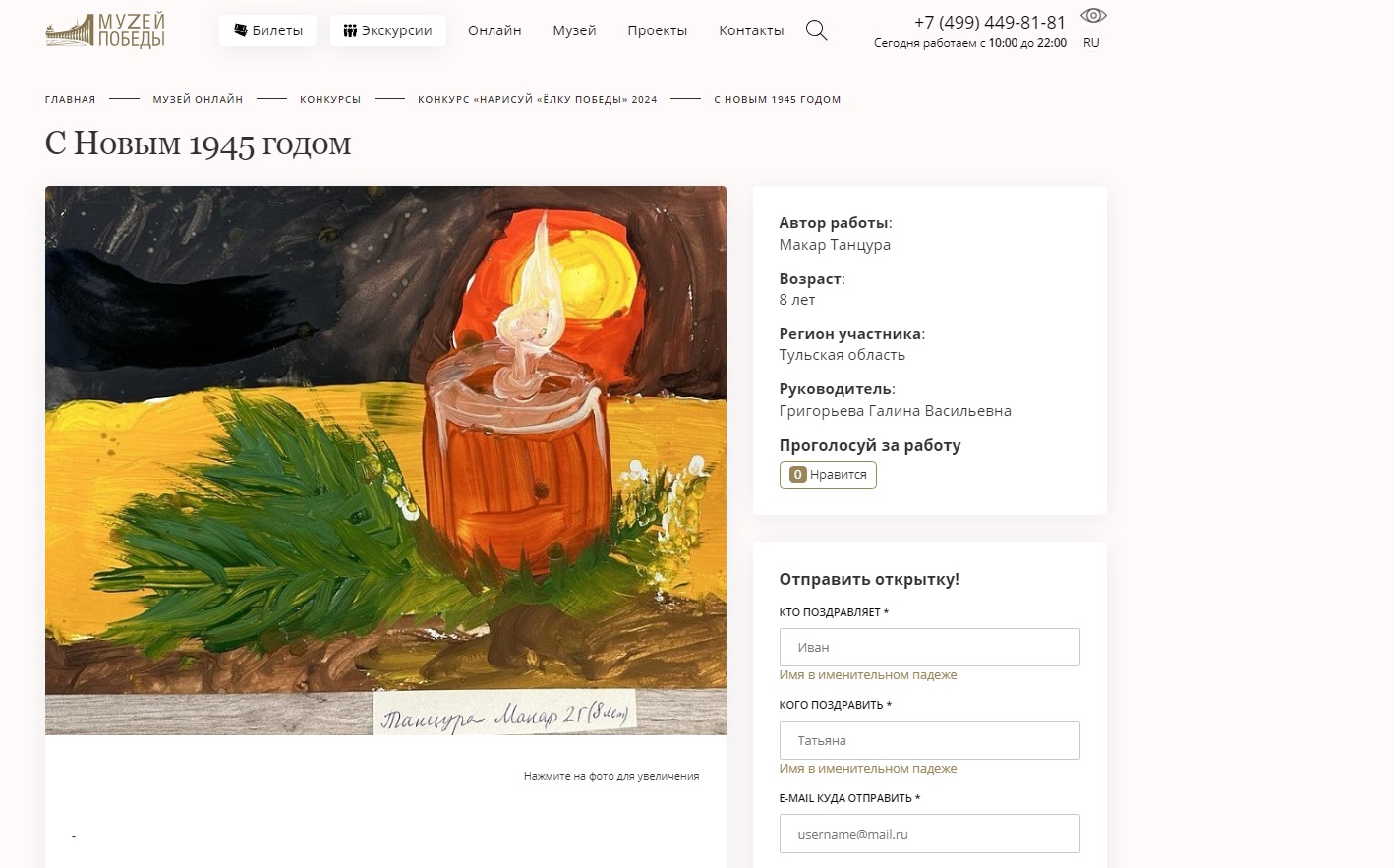The image size is (1395, 868).
Task: Call the phone number +7 (499) 449-81-81
Action: [989, 22]
